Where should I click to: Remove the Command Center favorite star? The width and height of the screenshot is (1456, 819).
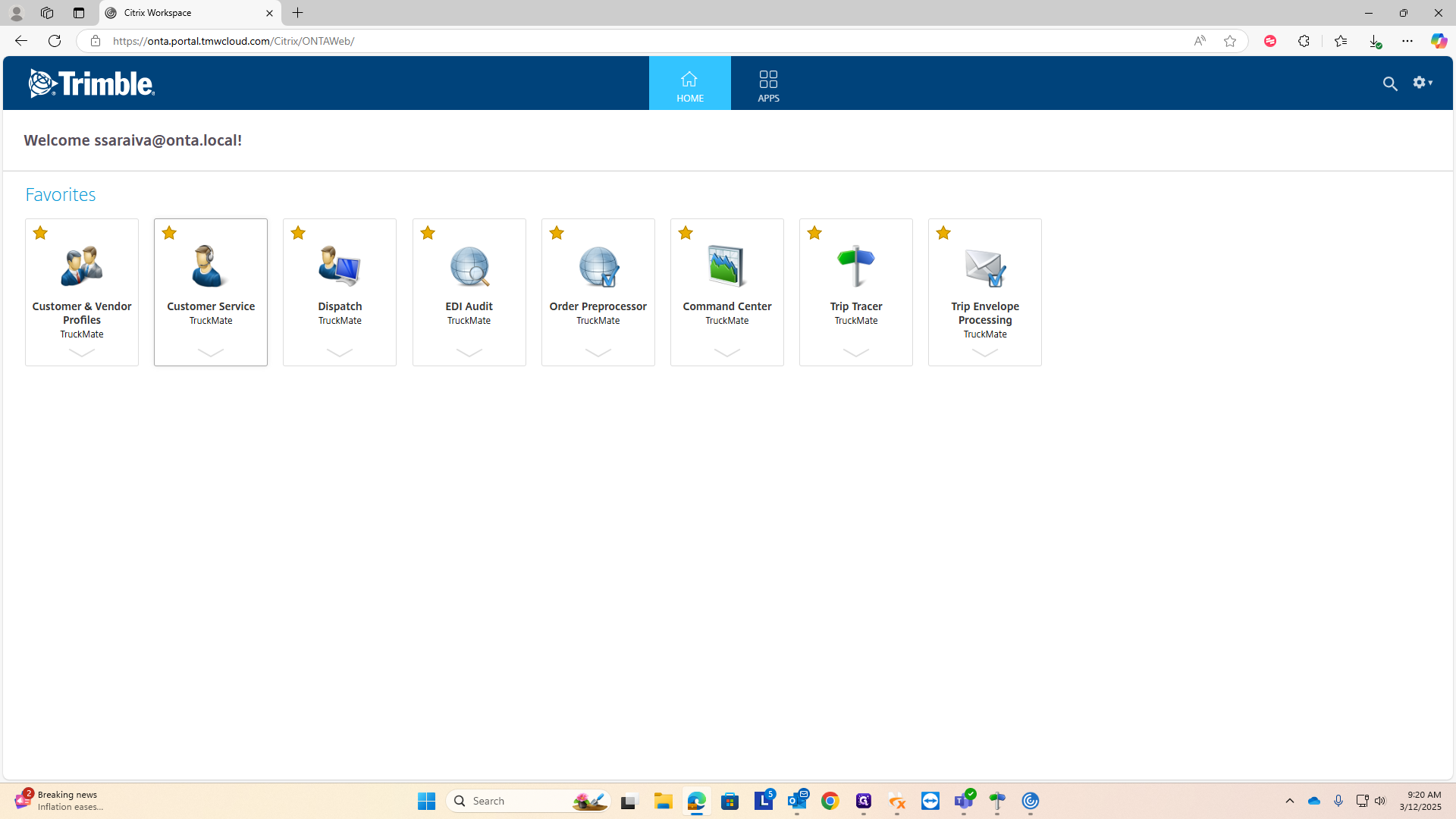pyautogui.click(x=686, y=233)
